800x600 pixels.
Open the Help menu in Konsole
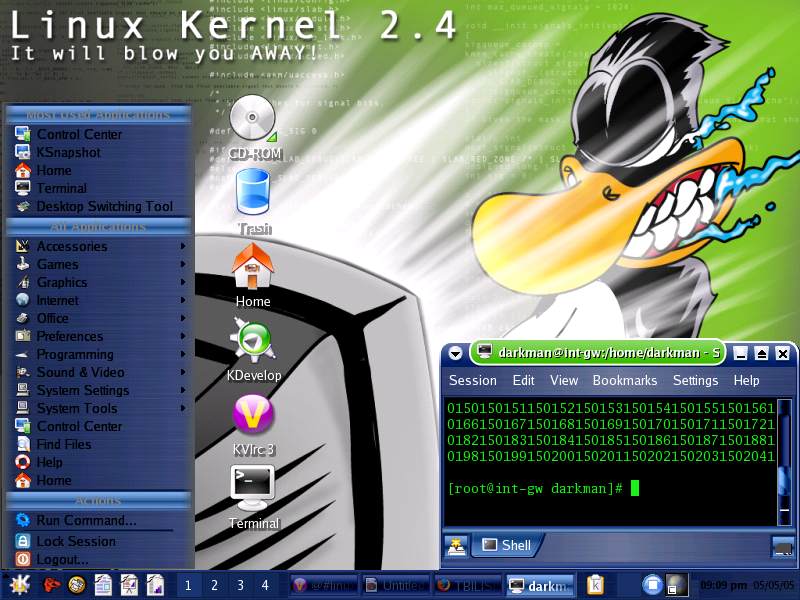746,381
